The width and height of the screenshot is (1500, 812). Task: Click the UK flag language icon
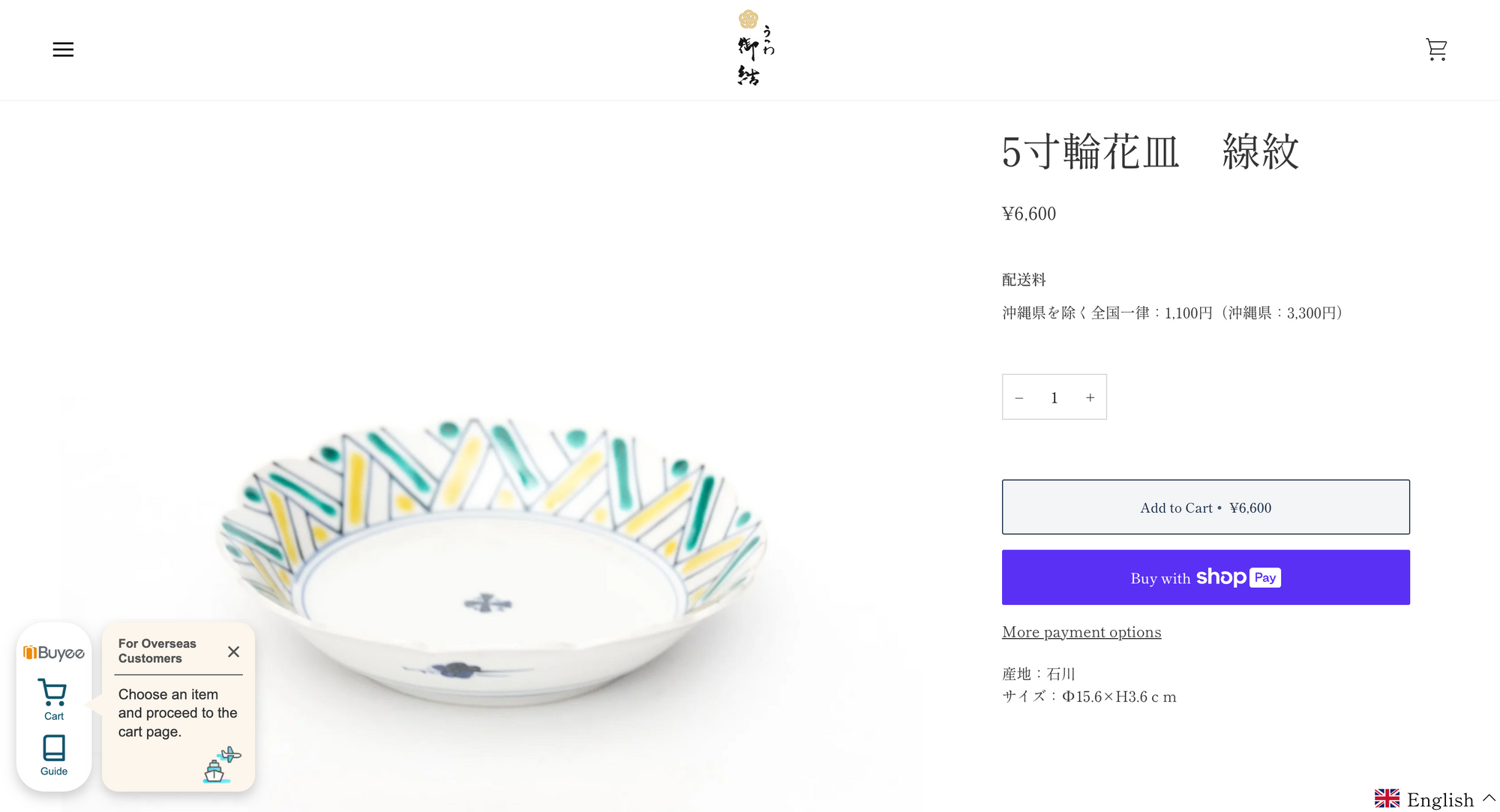(1387, 799)
